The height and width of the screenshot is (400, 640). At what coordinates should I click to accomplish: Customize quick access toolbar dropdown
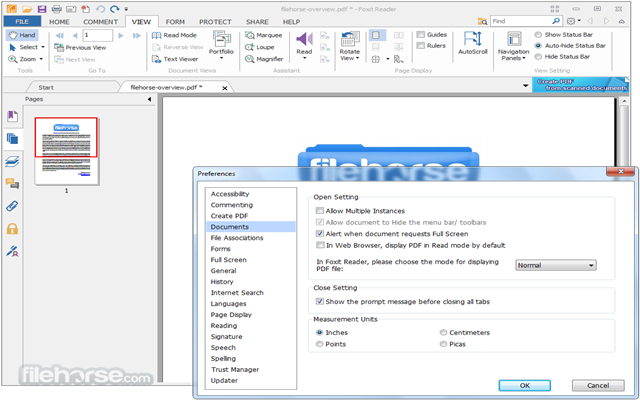click(126, 9)
